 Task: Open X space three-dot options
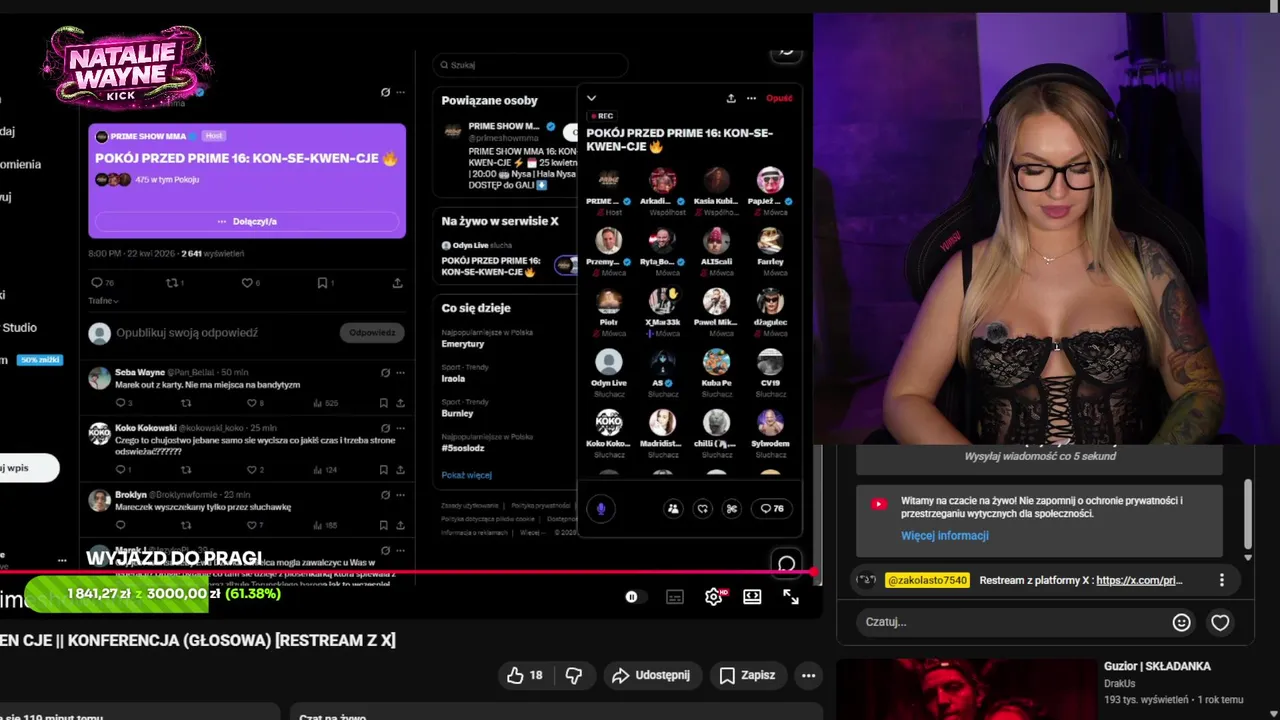click(751, 98)
